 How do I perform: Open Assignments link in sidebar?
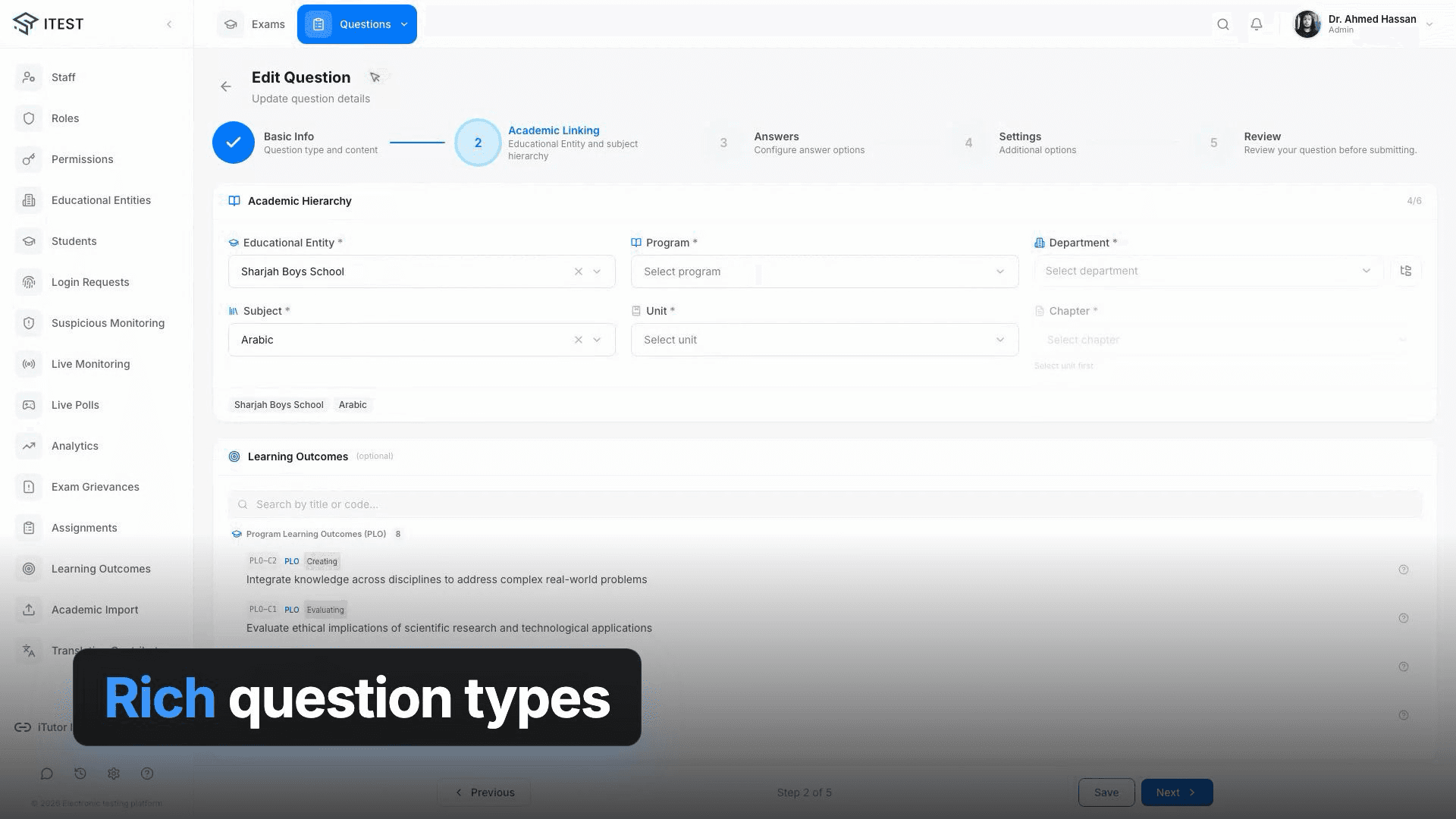(84, 528)
